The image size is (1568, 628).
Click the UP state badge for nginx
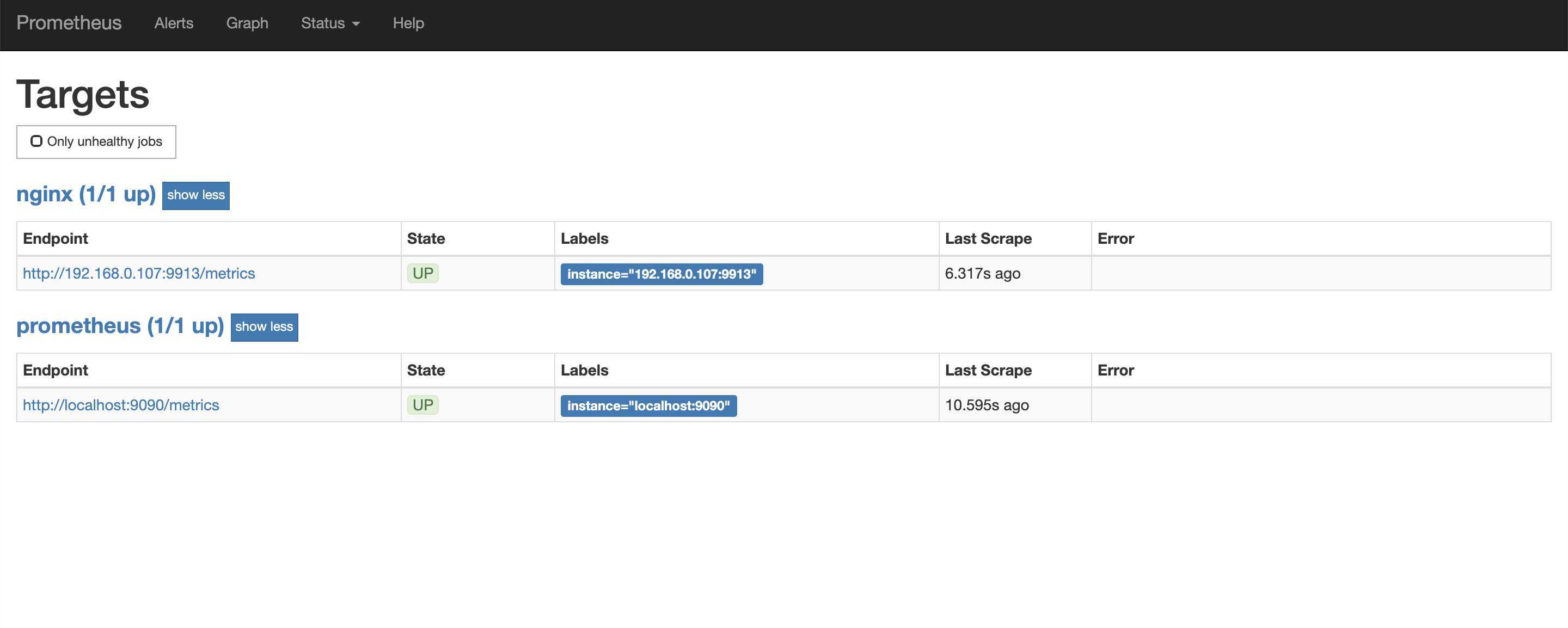pos(422,273)
